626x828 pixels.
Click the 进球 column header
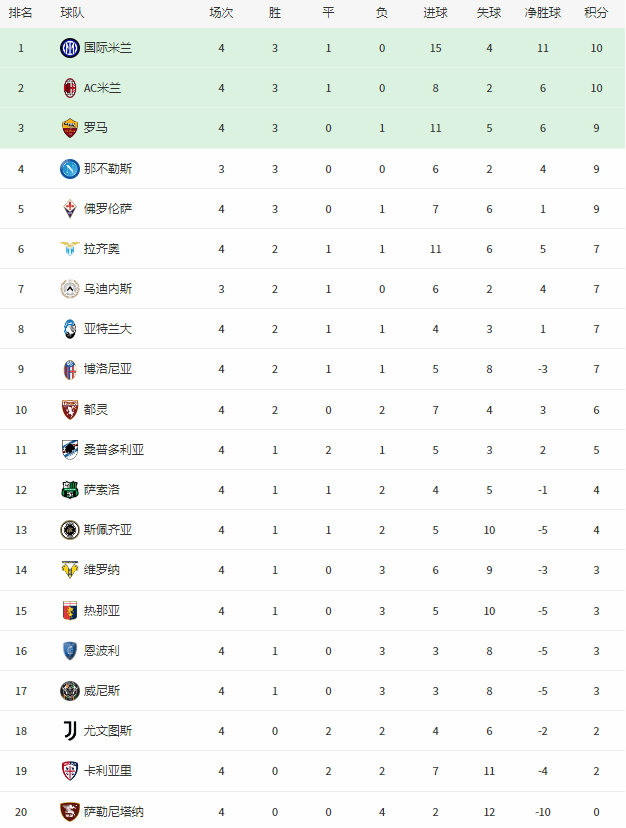tap(435, 13)
